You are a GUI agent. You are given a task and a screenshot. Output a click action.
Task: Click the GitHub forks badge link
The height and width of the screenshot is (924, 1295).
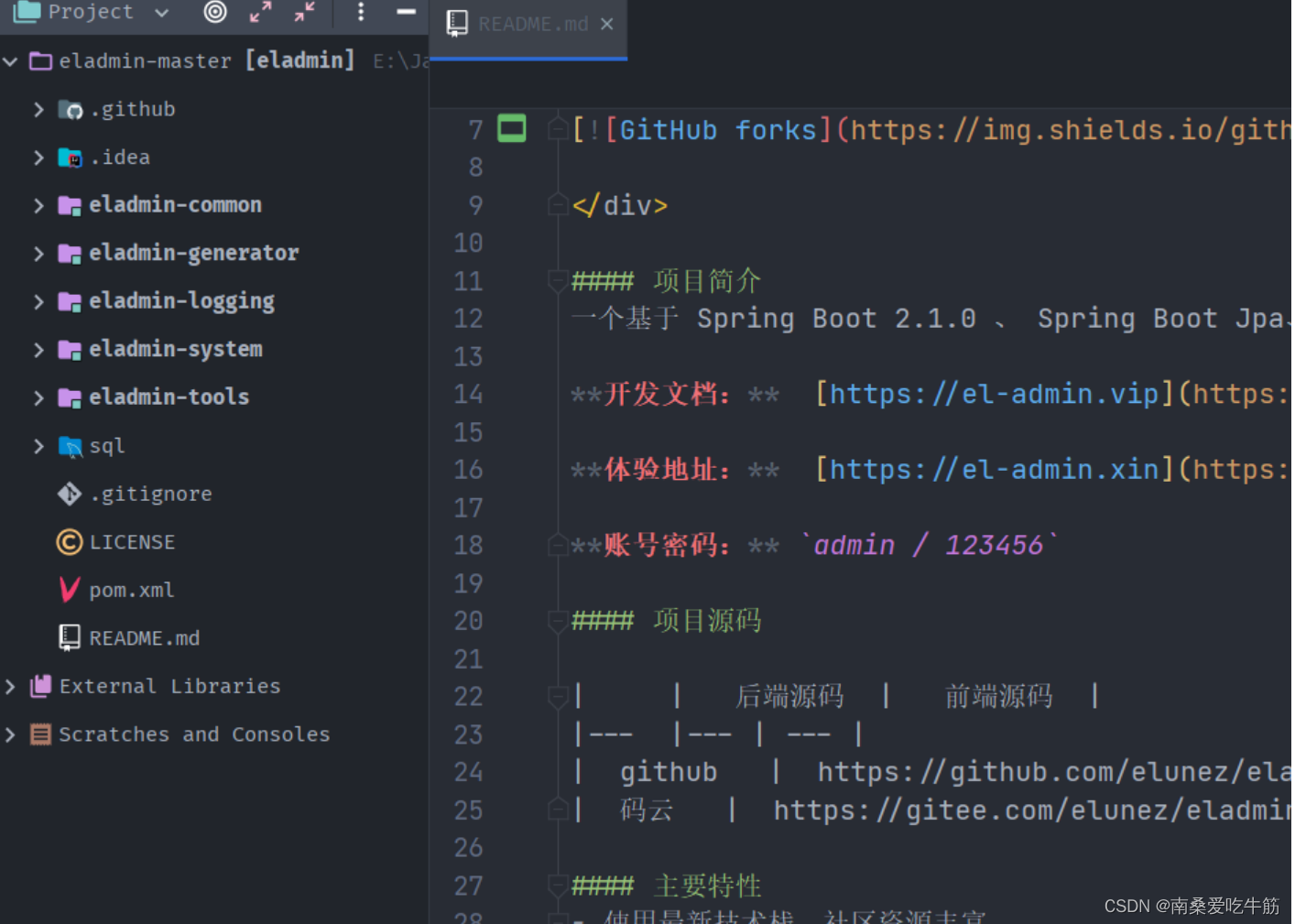[717, 130]
